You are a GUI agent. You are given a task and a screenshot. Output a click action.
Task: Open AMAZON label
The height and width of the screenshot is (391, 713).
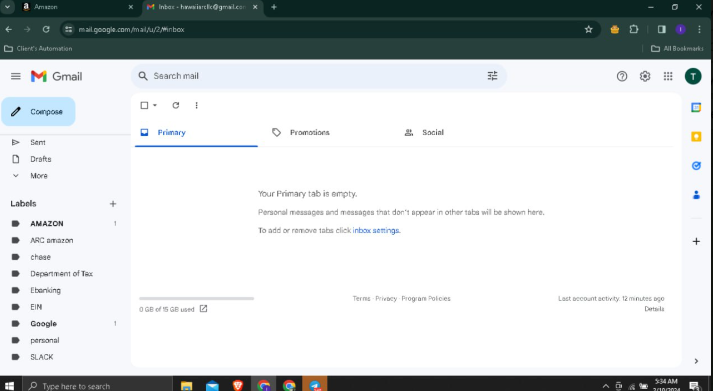point(47,224)
